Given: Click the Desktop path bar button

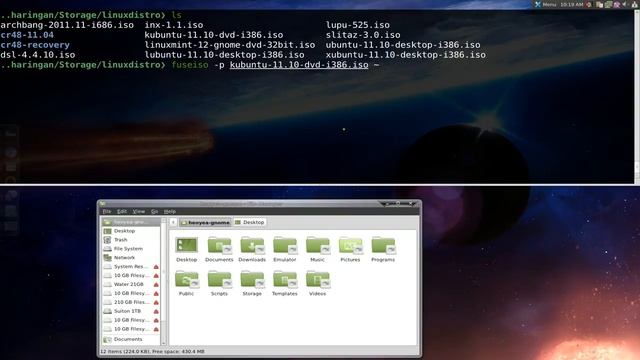Looking at the screenshot, I should (250, 222).
